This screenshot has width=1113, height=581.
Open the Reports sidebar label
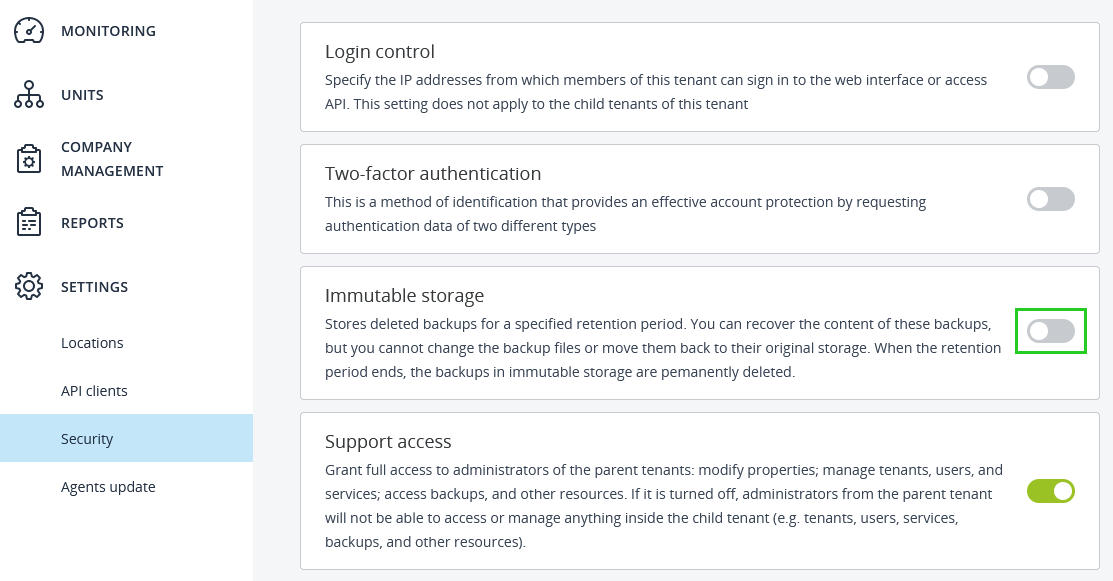[92, 223]
